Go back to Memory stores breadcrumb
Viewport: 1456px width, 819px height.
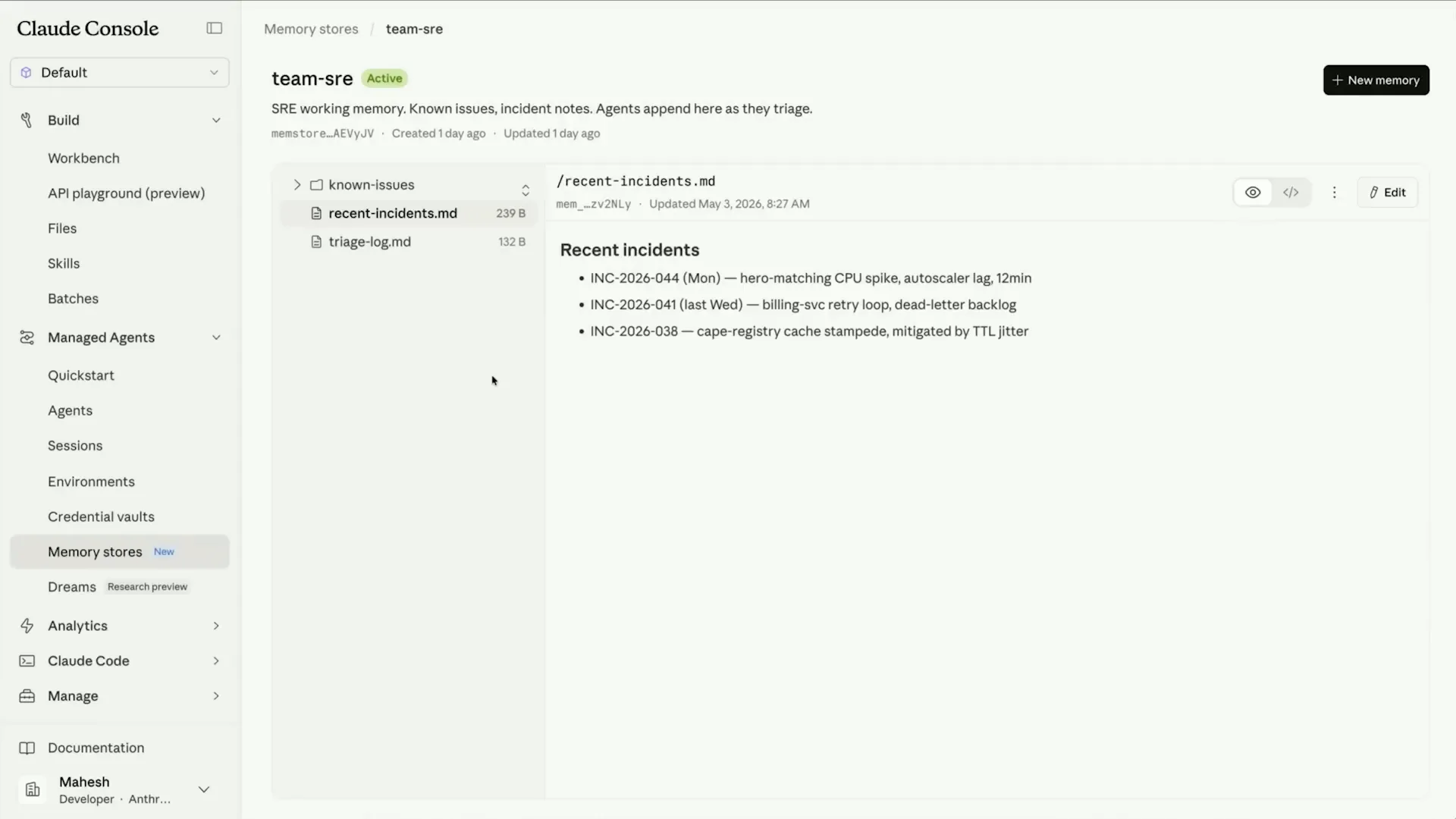pos(311,29)
